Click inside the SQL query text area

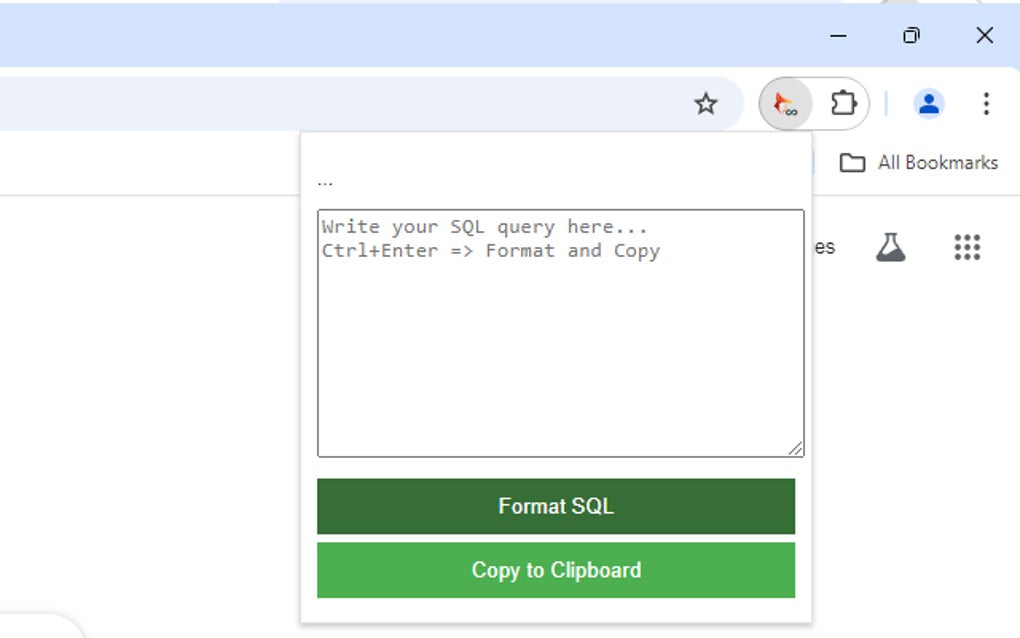point(560,330)
